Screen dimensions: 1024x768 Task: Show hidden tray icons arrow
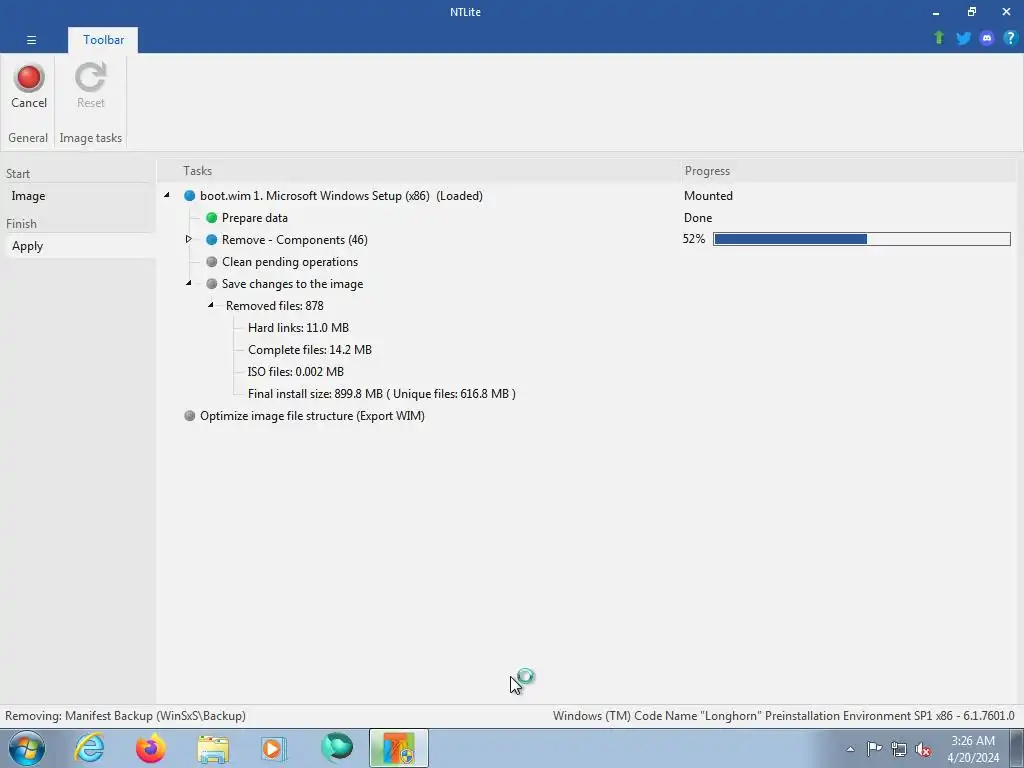coord(850,749)
